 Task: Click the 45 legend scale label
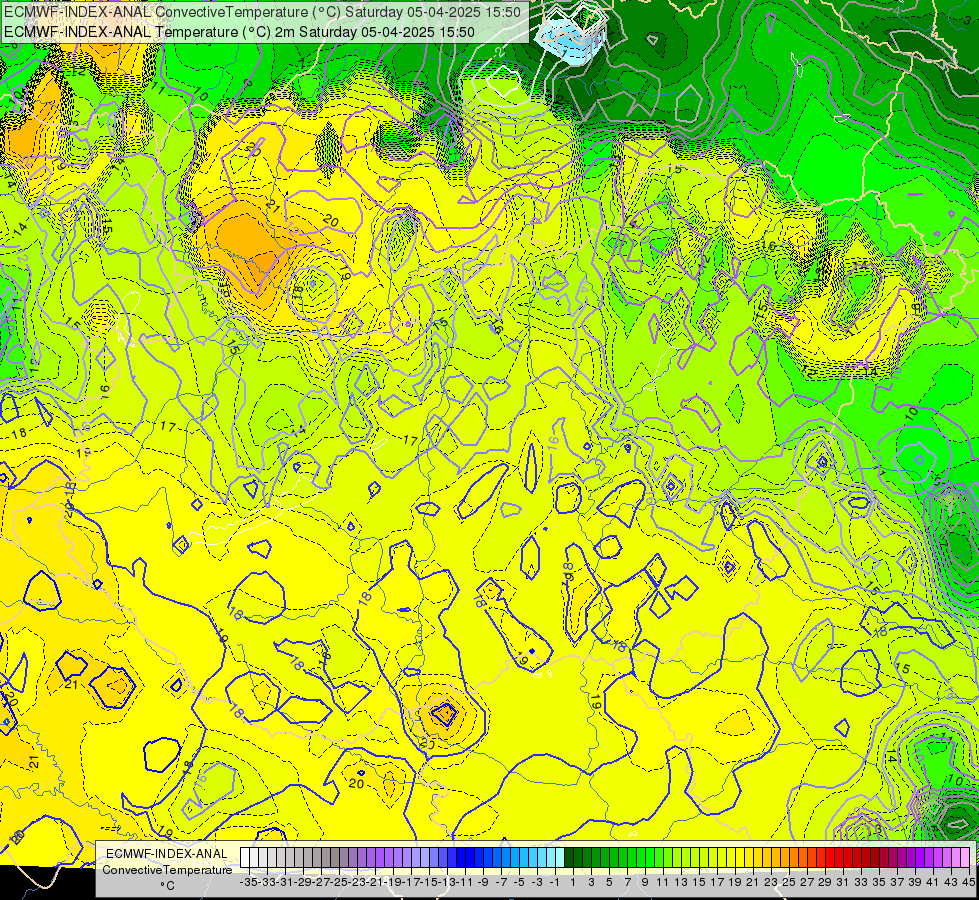coord(968,882)
